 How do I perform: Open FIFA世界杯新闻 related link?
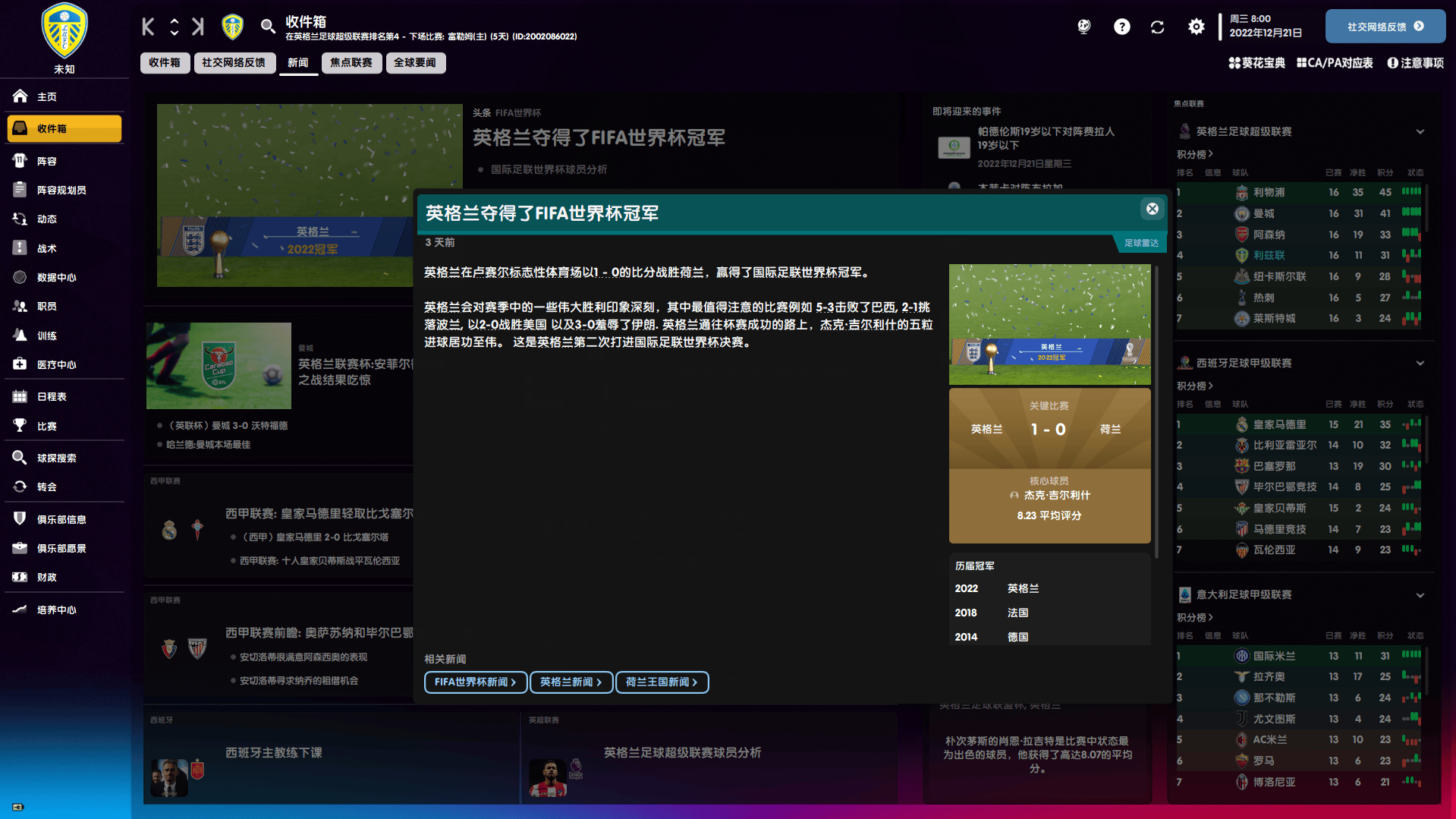pos(475,682)
